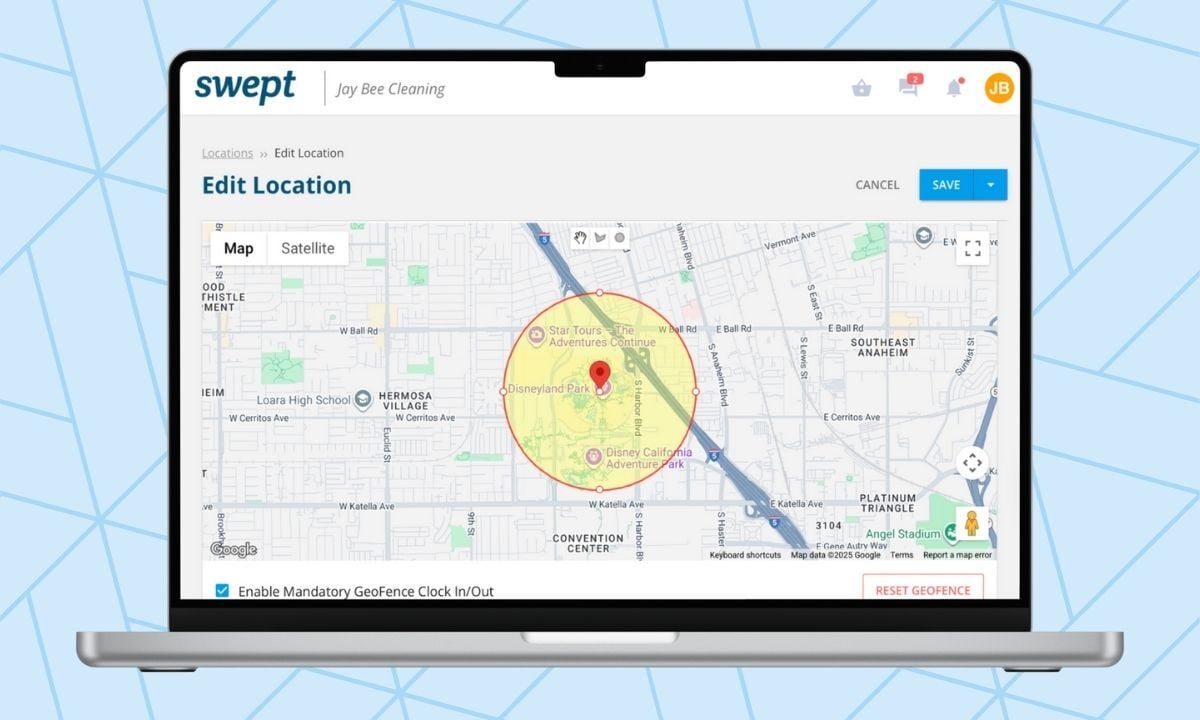Click the Swept logo
Screen dimensions: 1200x720
coord(245,89)
